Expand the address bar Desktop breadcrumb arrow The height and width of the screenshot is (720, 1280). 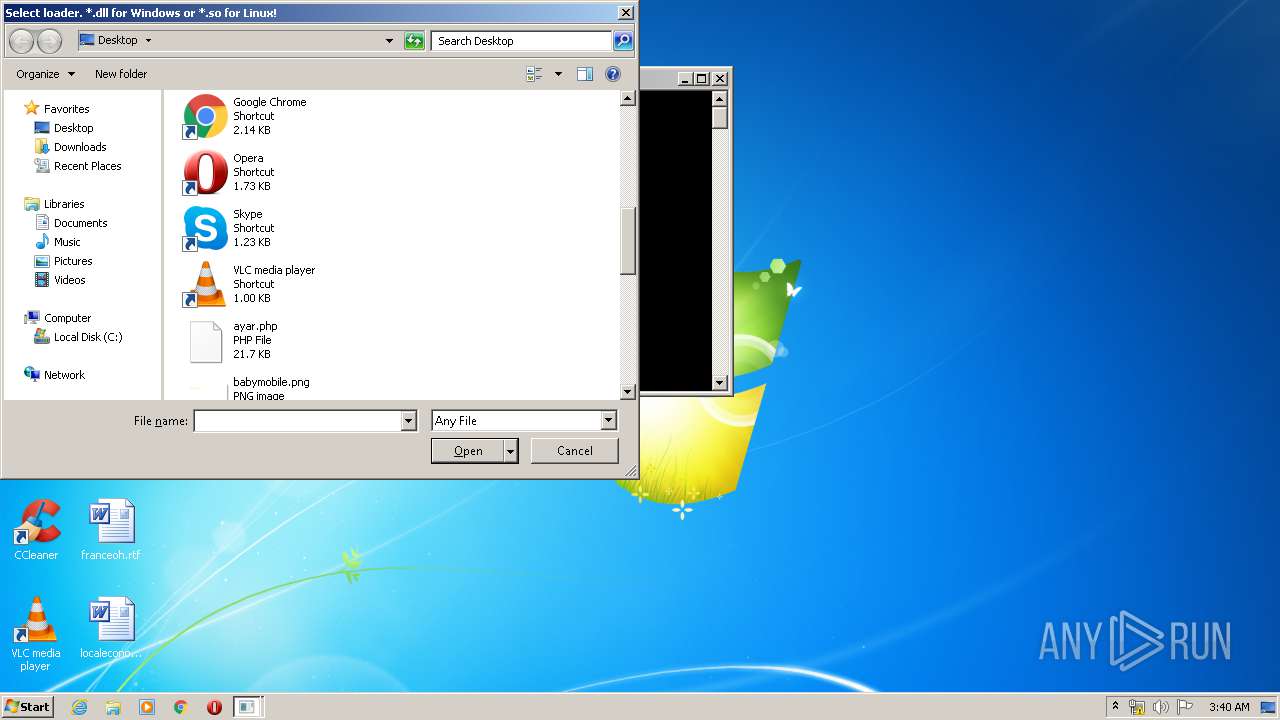click(x=148, y=41)
